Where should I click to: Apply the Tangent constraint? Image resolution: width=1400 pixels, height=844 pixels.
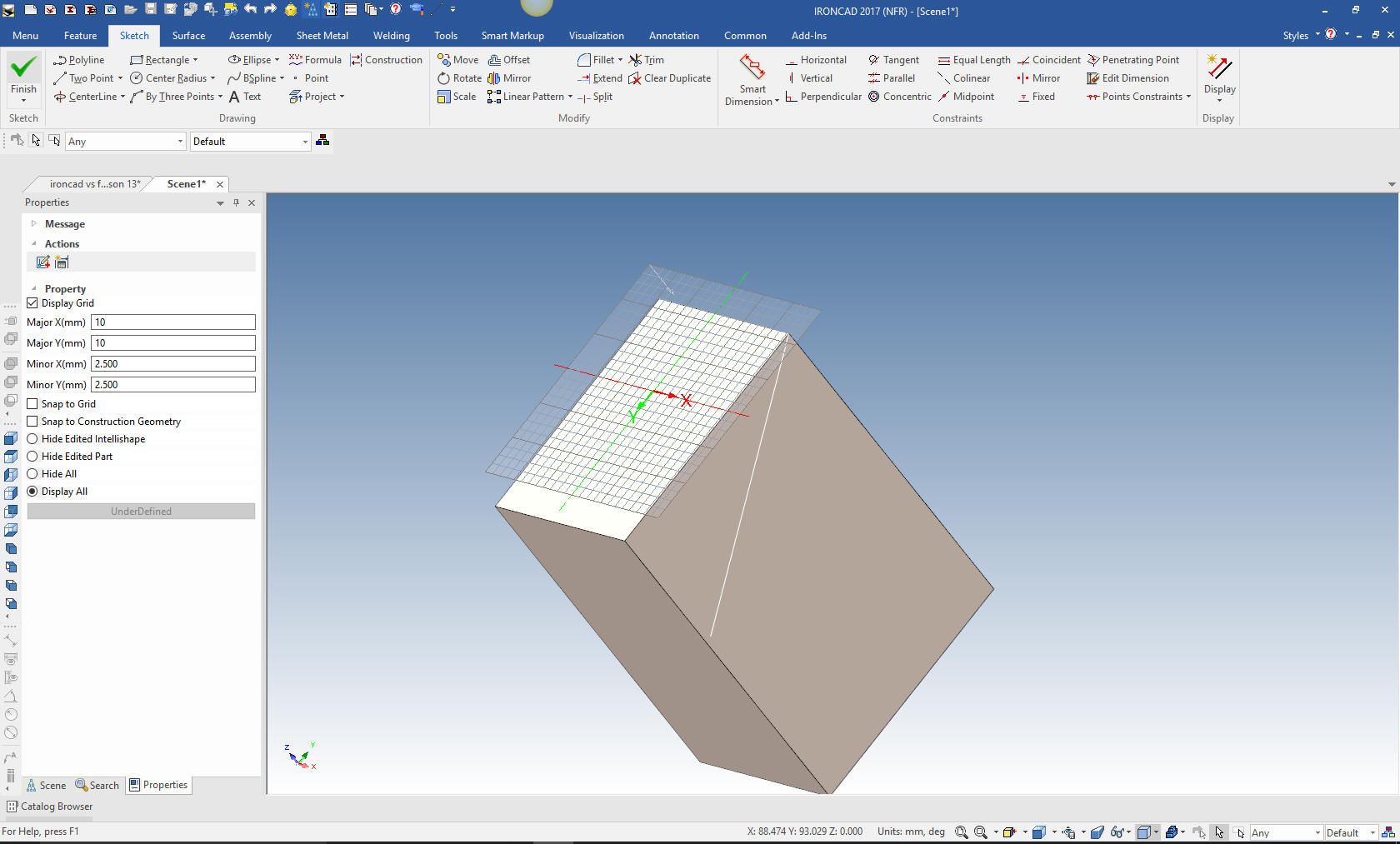click(x=892, y=60)
